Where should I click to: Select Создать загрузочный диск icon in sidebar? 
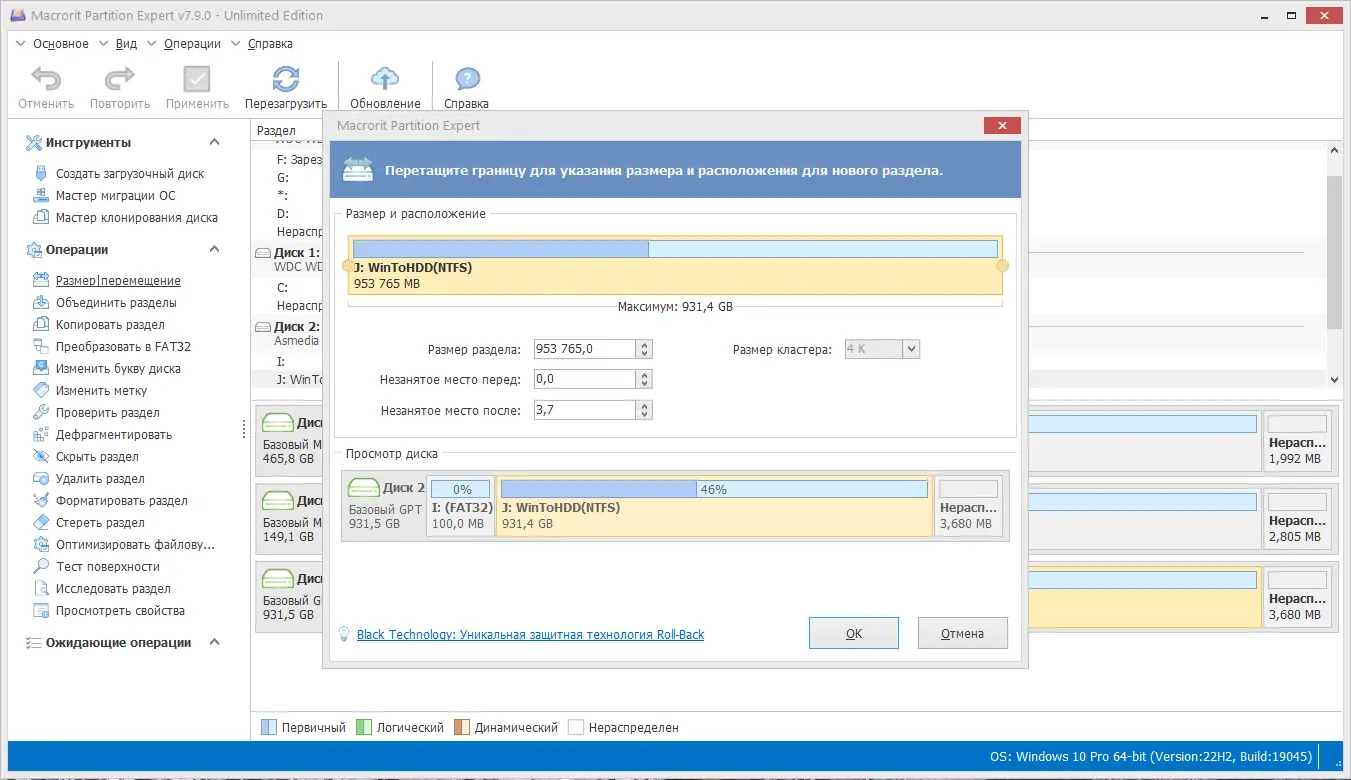(41, 173)
